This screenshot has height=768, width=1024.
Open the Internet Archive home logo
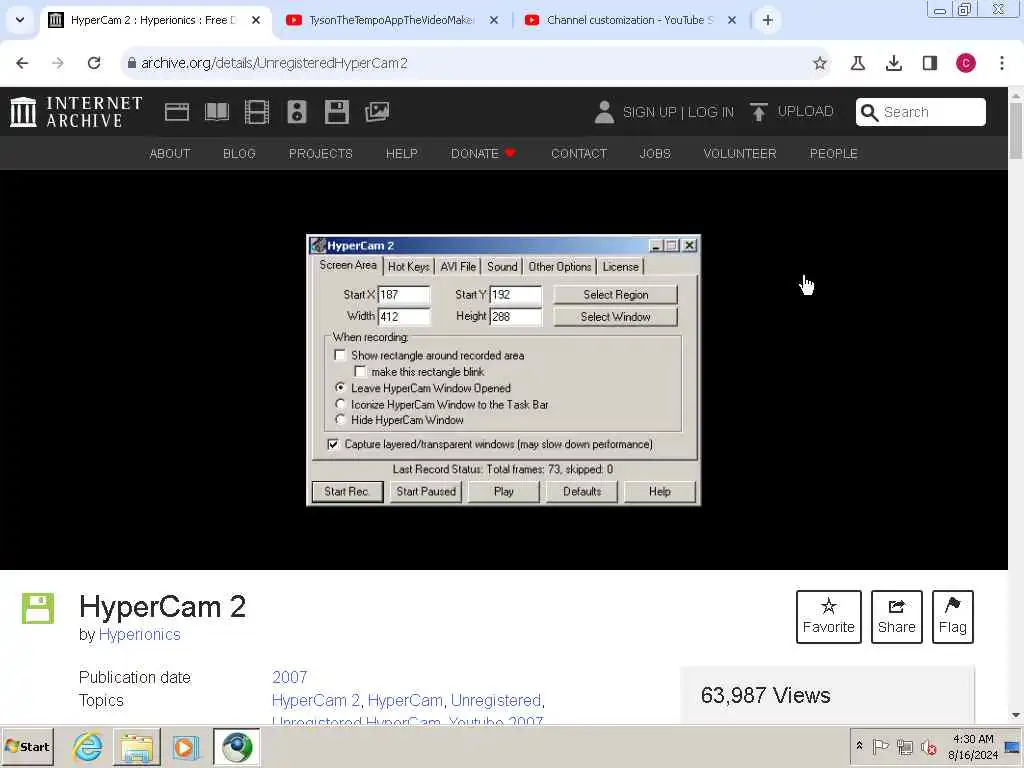(76, 112)
